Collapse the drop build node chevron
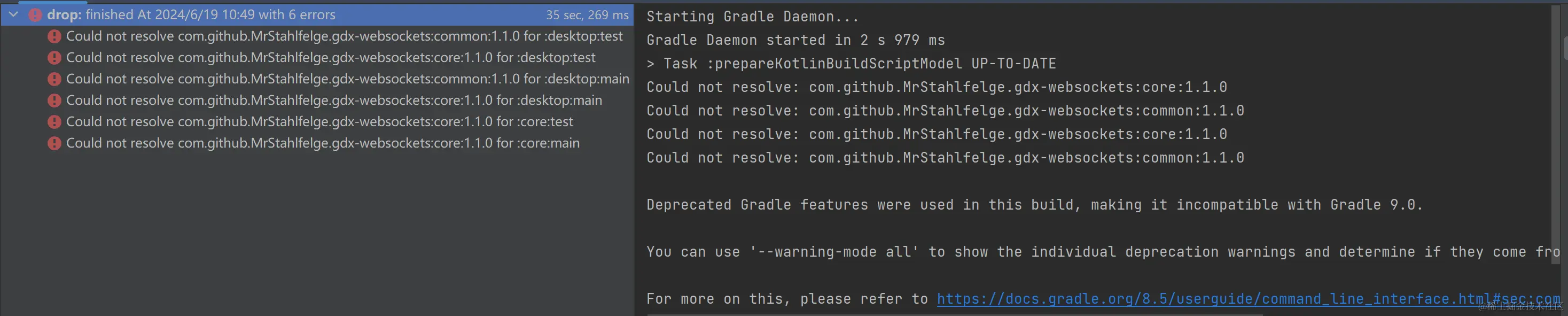 tap(13, 14)
